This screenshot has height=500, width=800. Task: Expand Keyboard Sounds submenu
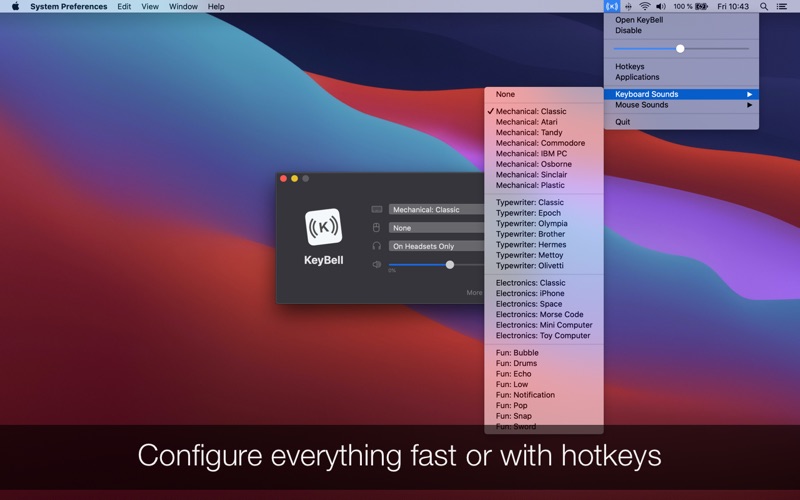click(x=681, y=94)
